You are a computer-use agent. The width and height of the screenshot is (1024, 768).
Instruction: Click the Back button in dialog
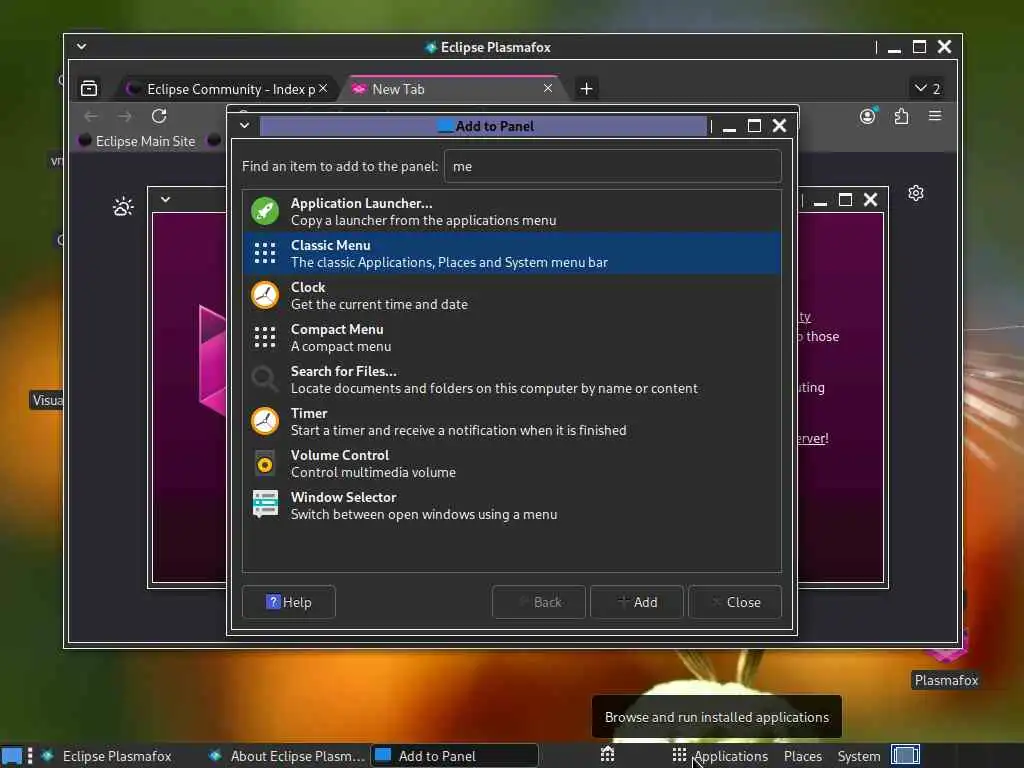[x=539, y=601]
